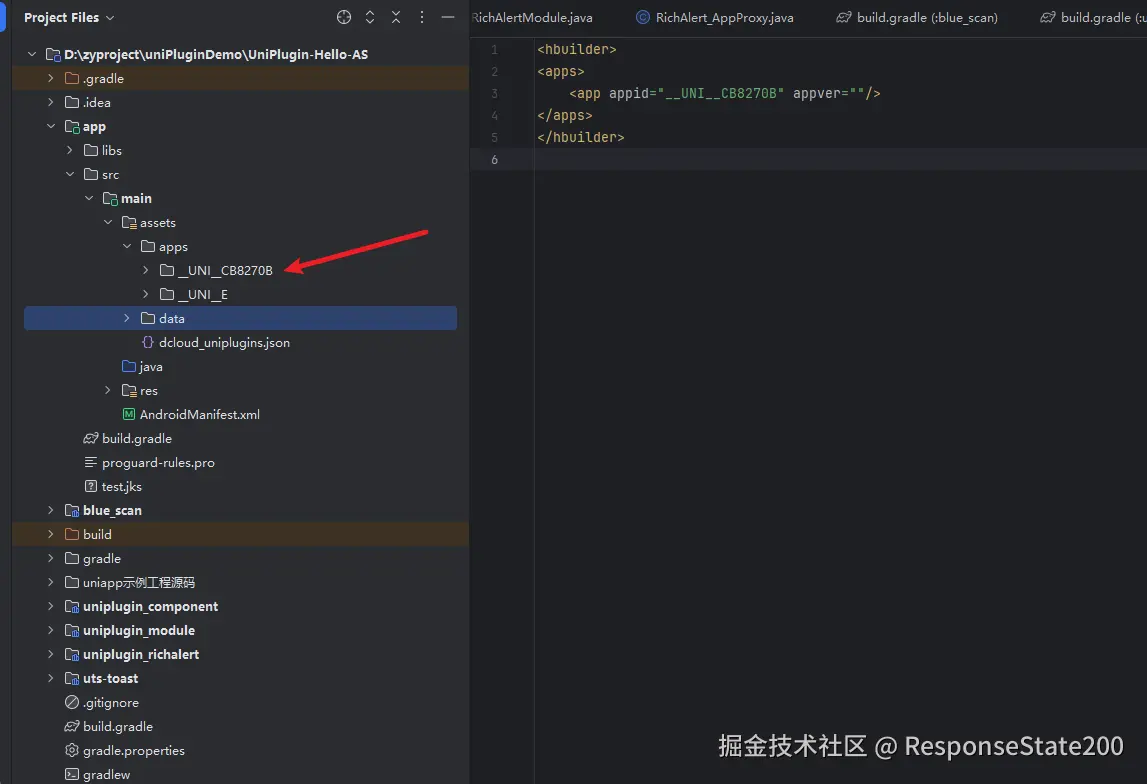Image resolution: width=1147 pixels, height=784 pixels.
Task: Collapse the assets folder
Action: [x=108, y=222]
